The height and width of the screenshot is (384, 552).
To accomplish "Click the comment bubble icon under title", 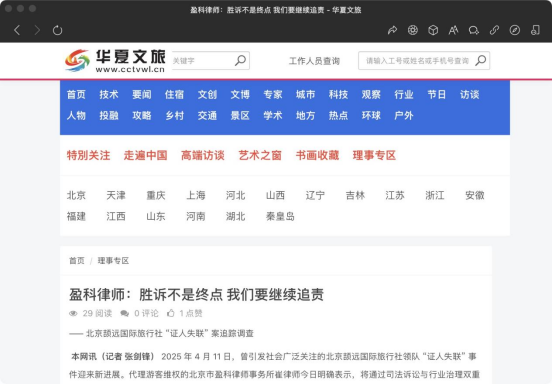I will [x=125, y=313].
